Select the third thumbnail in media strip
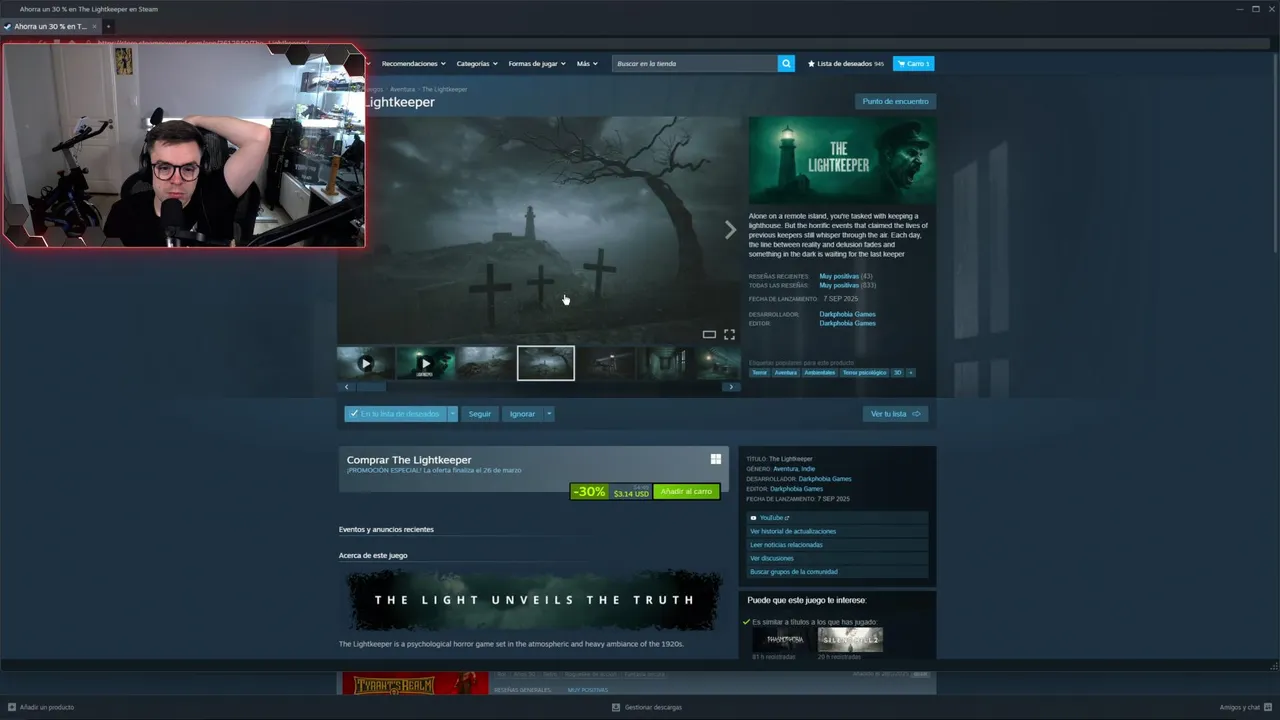Viewport: 1280px width, 720px height. (486, 363)
